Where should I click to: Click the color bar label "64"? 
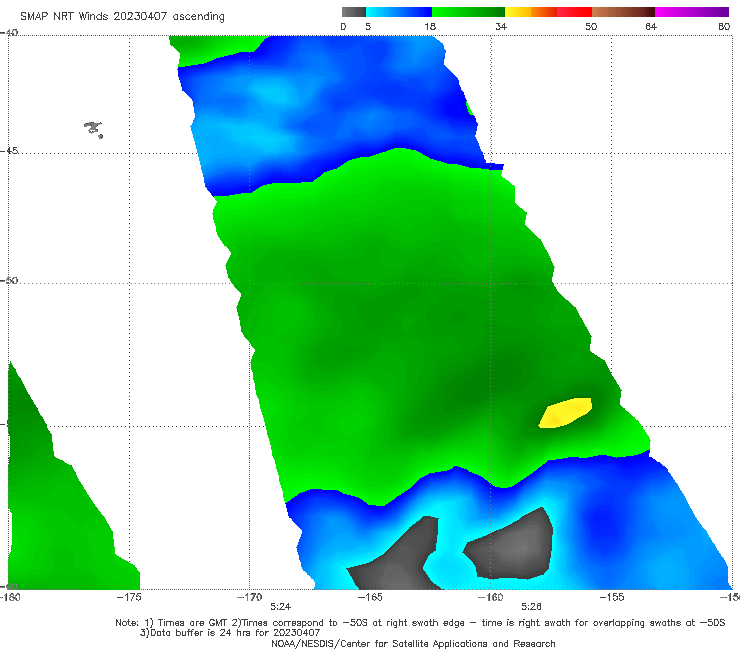651,26
